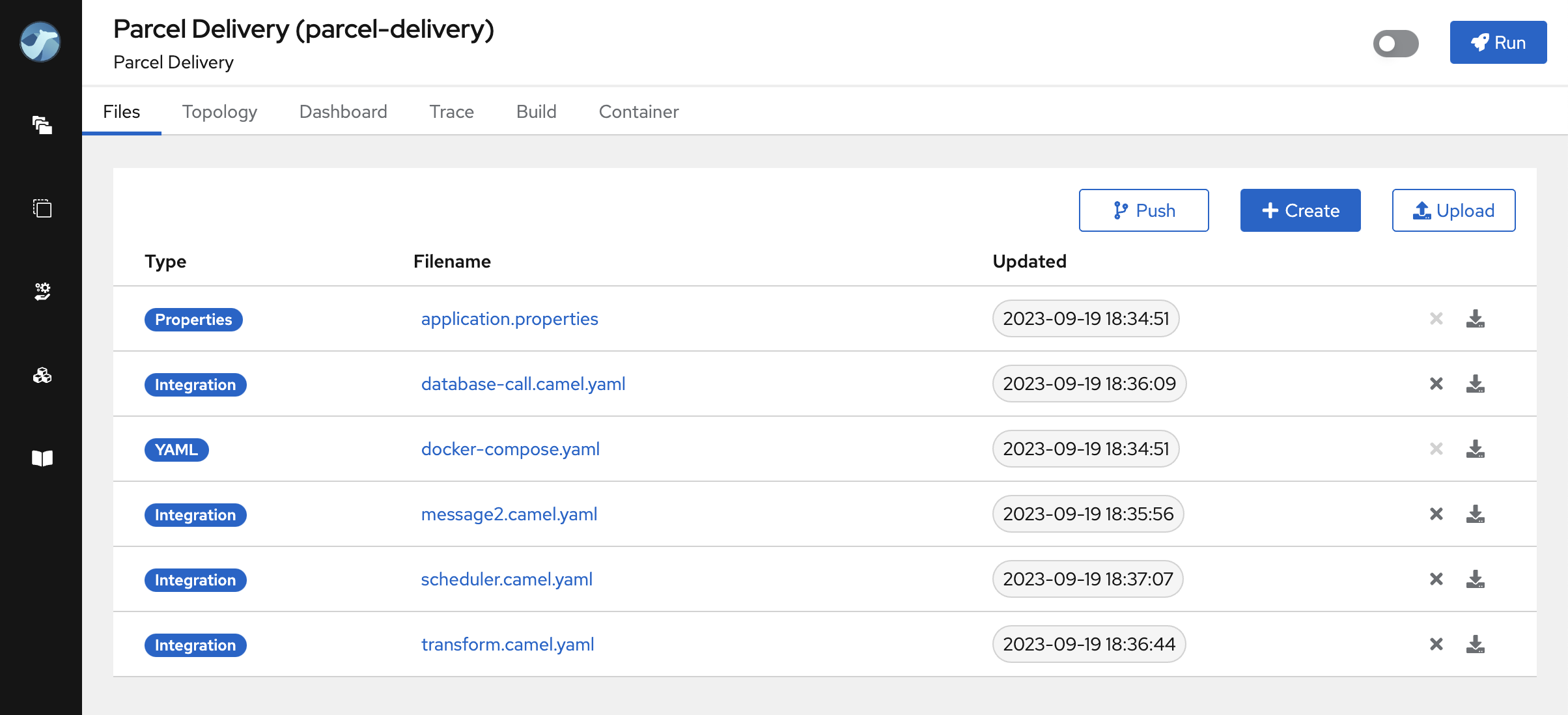The height and width of the screenshot is (715, 1568).
Task: Open the Containers cubes sidebar icon
Action: 42,375
